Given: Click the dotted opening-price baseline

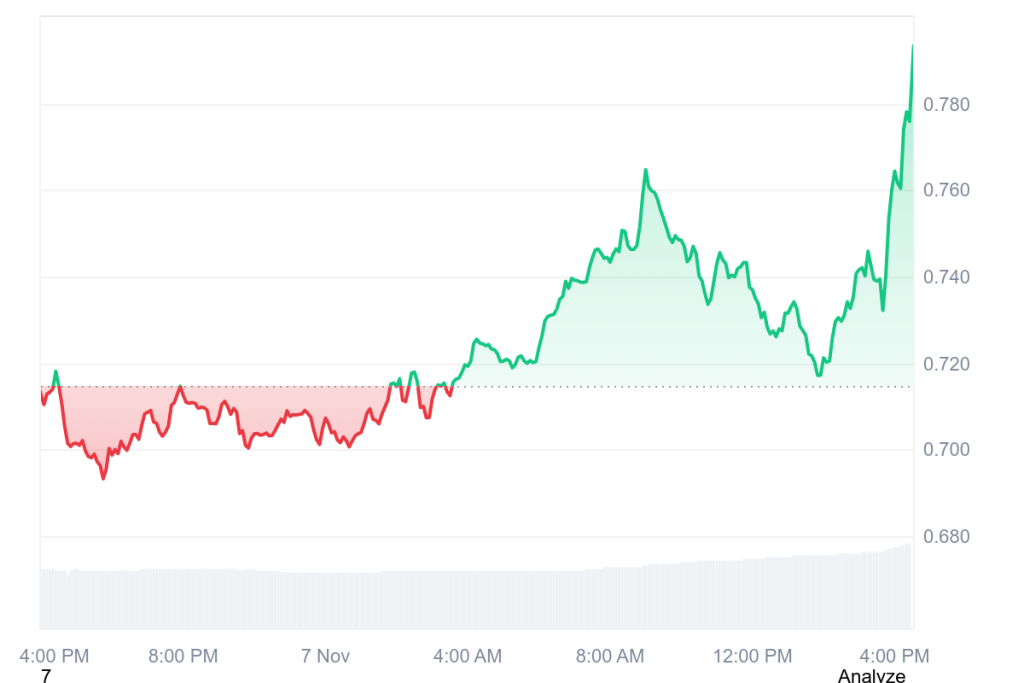Looking at the screenshot, I should pos(600,386).
